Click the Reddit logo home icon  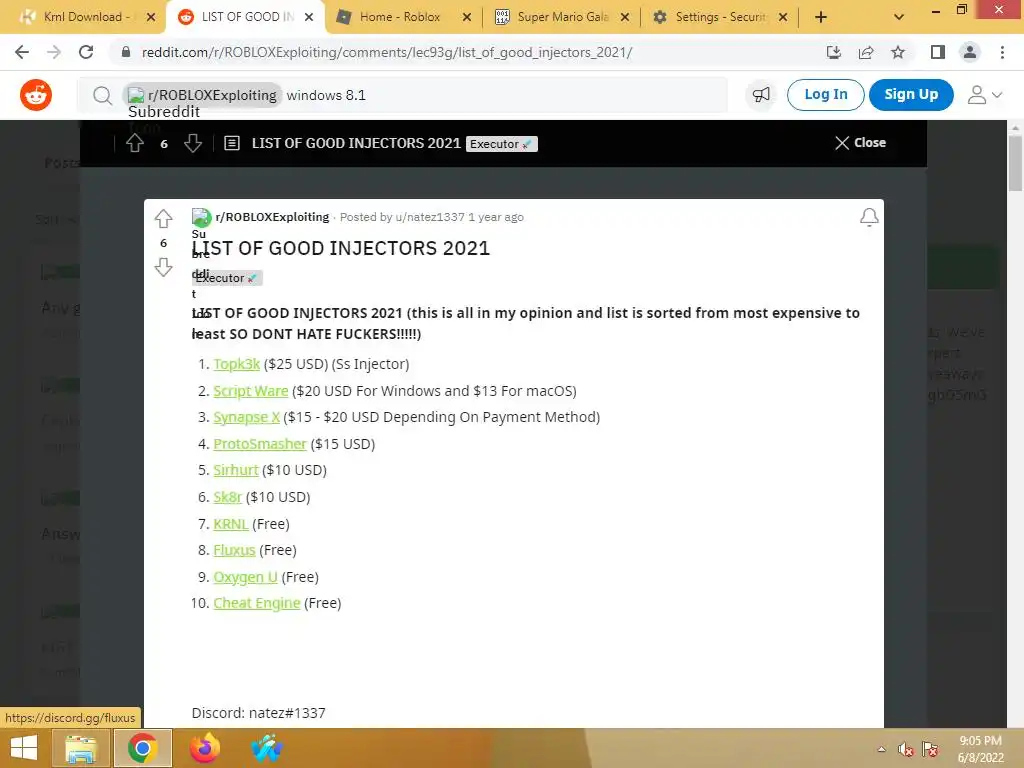pyautogui.click(x=36, y=95)
